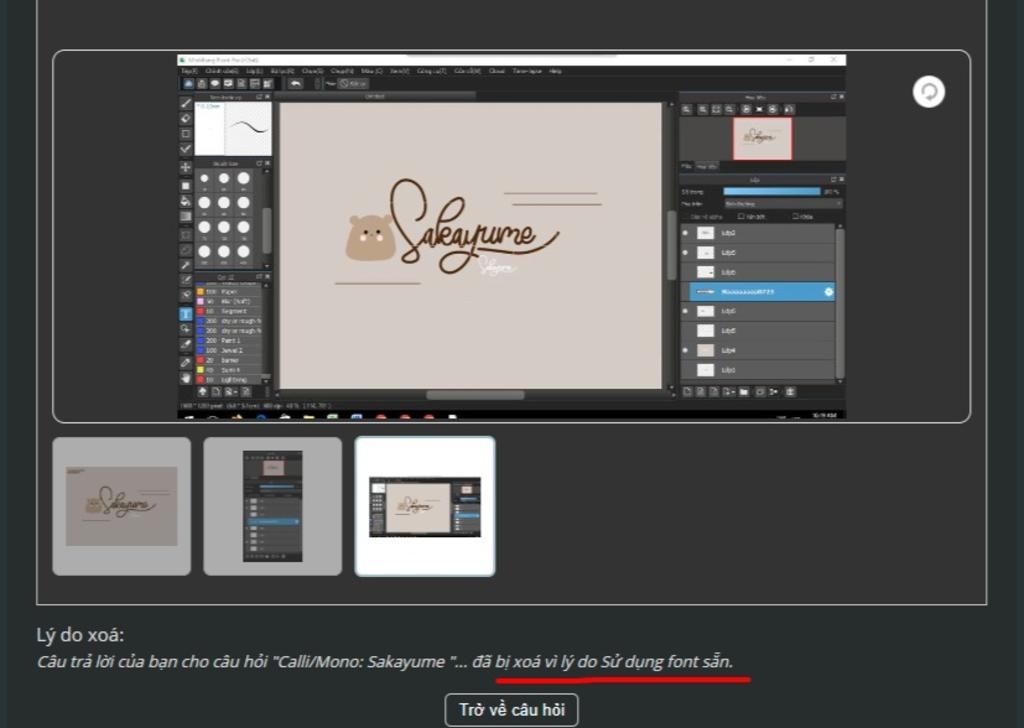Click the delete layer icon
Screen dimensions: 1024x728
pos(790,392)
